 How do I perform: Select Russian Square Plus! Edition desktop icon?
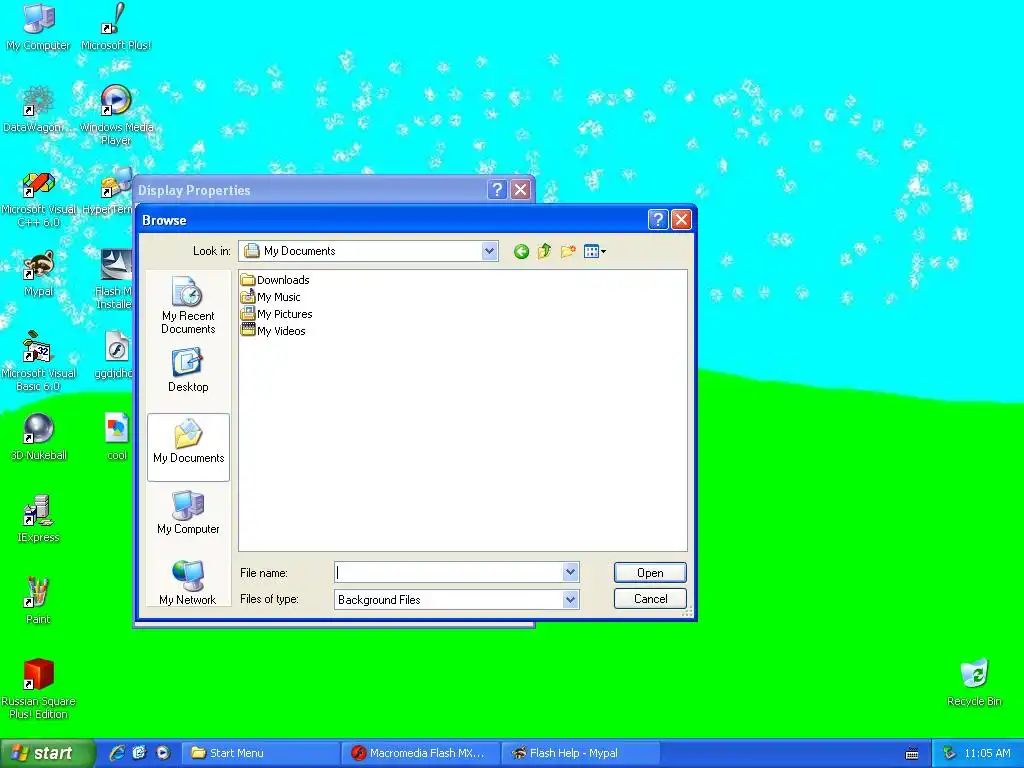pos(39,688)
